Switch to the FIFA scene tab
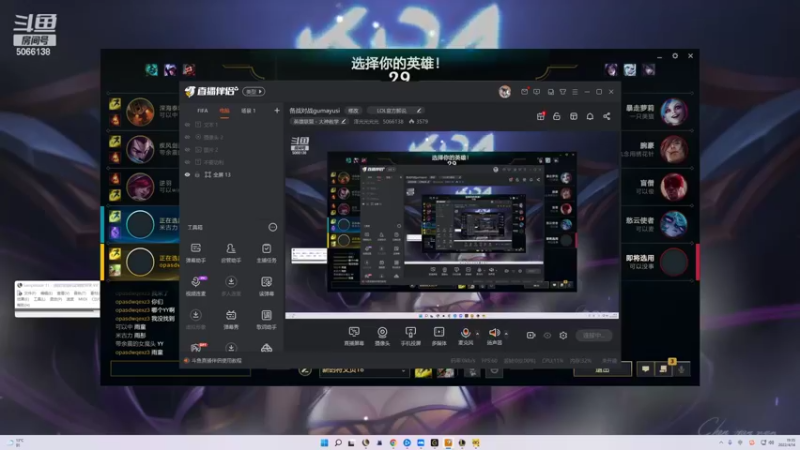 click(x=203, y=111)
